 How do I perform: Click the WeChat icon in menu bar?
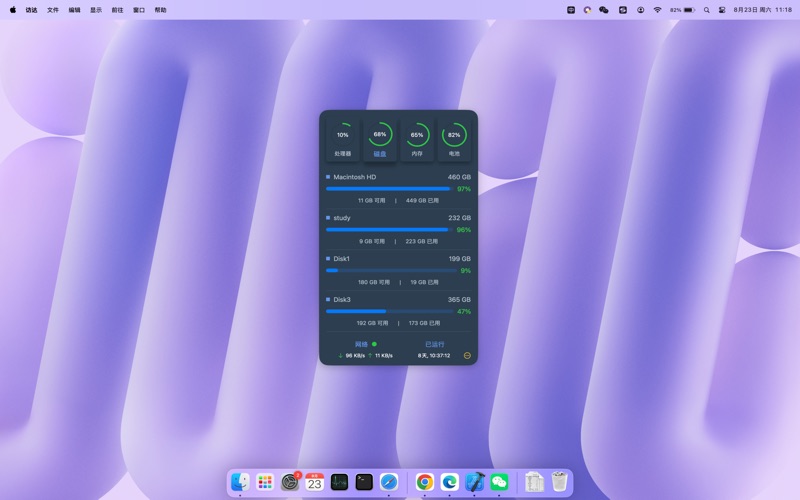click(x=604, y=10)
